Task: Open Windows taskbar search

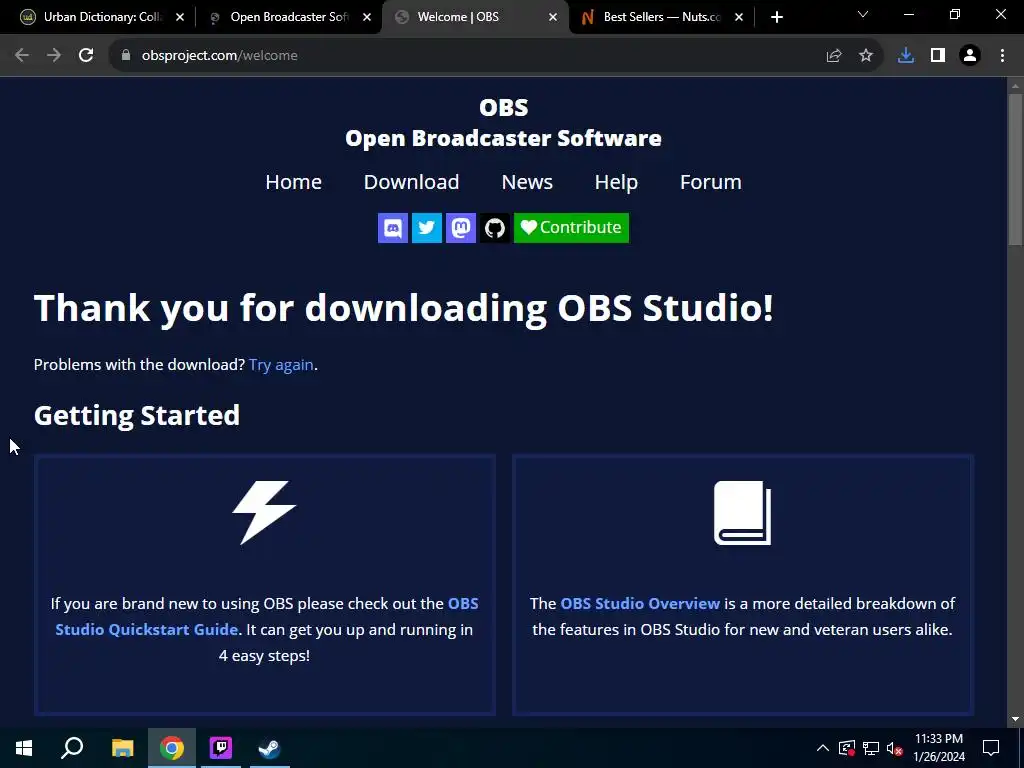Action: [x=72, y=748]
